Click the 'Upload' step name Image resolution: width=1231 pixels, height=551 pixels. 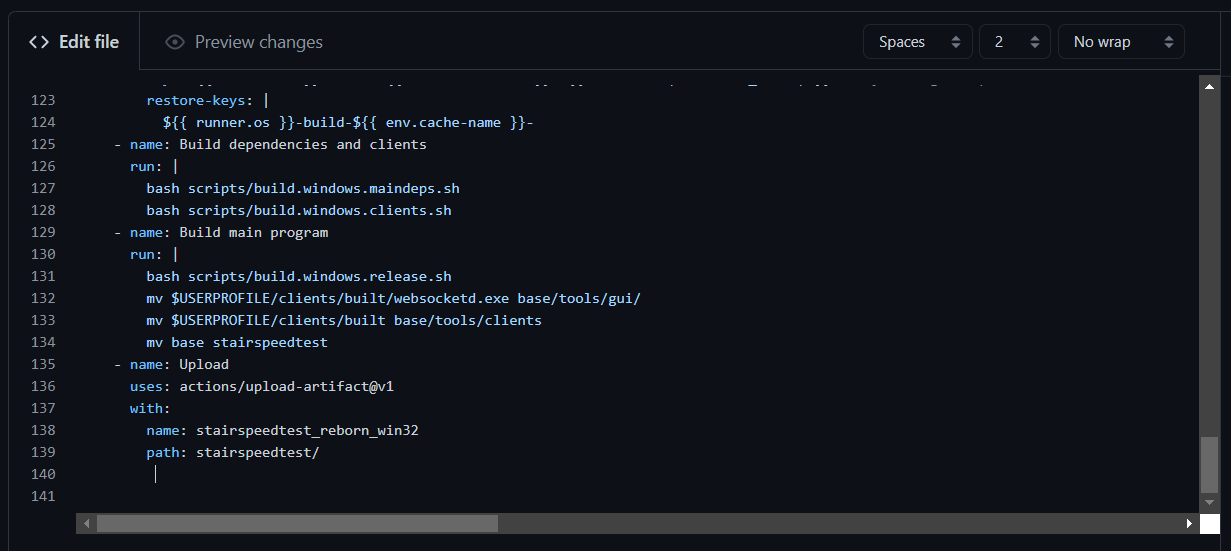[x=204, y=365]
